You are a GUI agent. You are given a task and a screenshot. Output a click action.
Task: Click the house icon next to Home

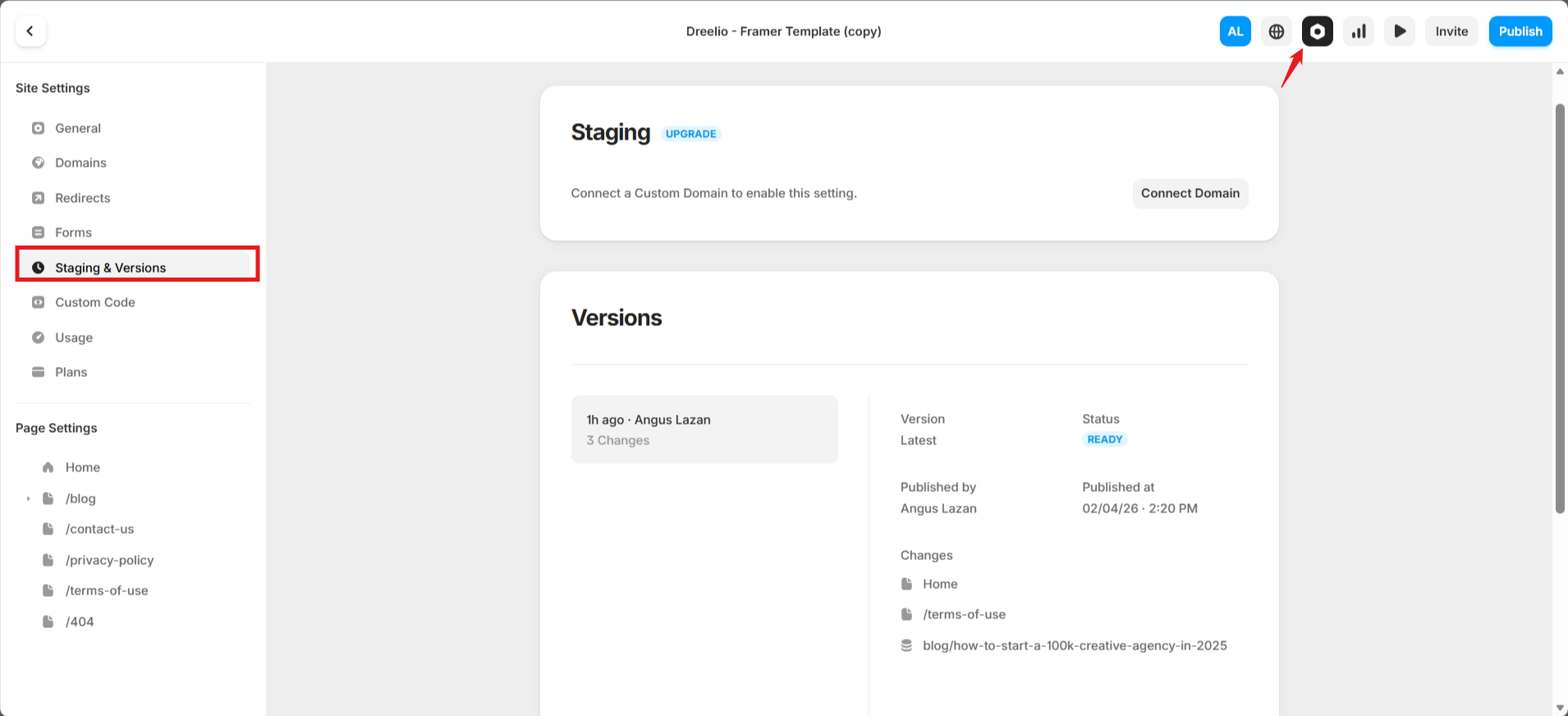click(48, 467)
